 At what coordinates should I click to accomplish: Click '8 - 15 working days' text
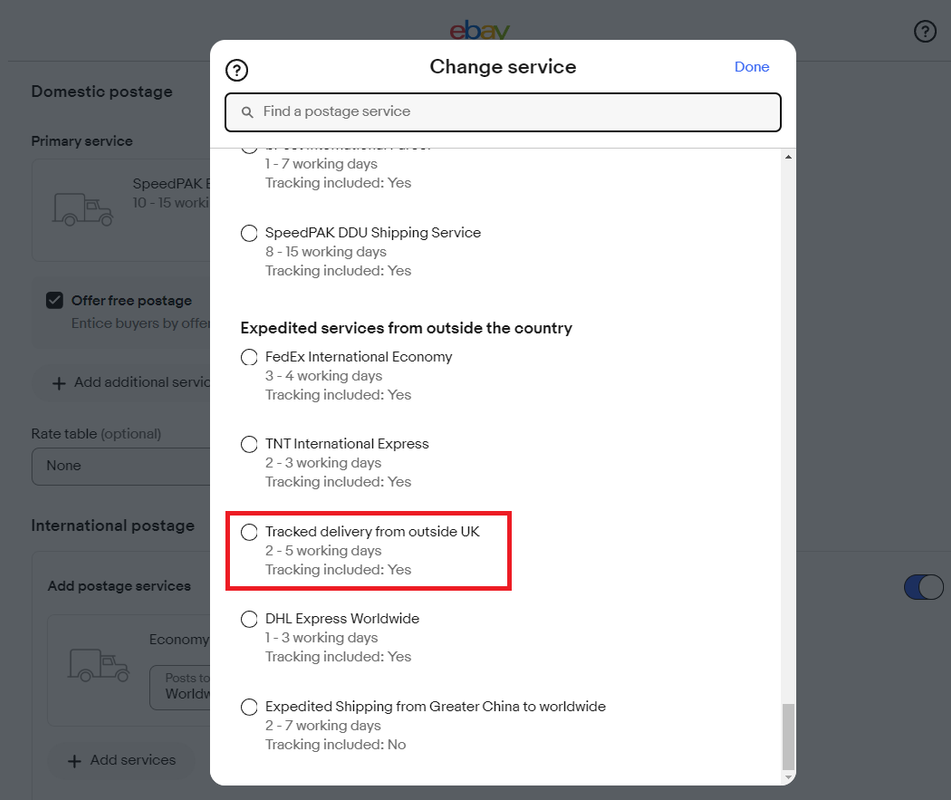click(325, 252)
